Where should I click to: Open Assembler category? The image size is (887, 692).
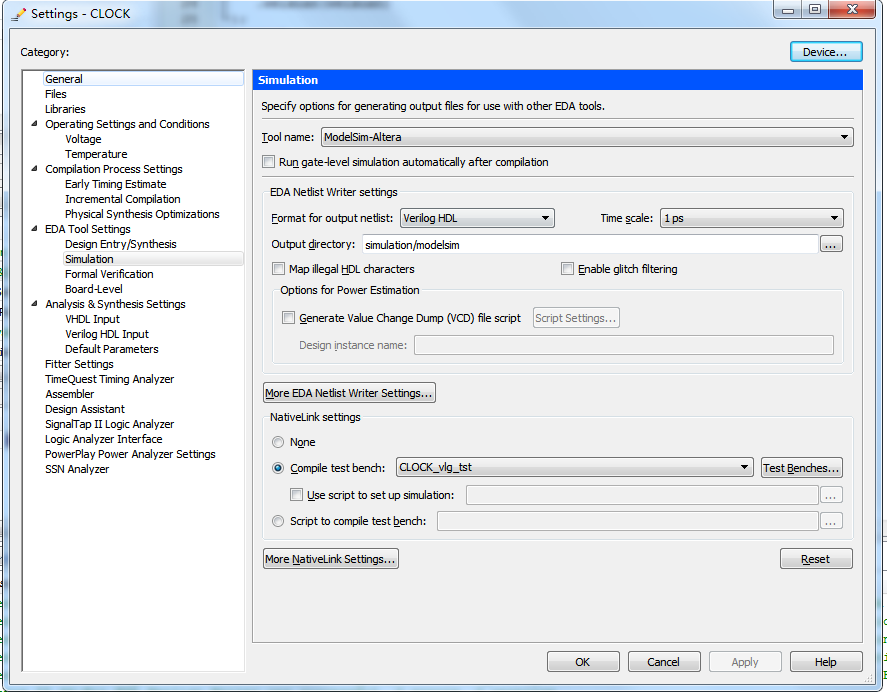[70, 394]
